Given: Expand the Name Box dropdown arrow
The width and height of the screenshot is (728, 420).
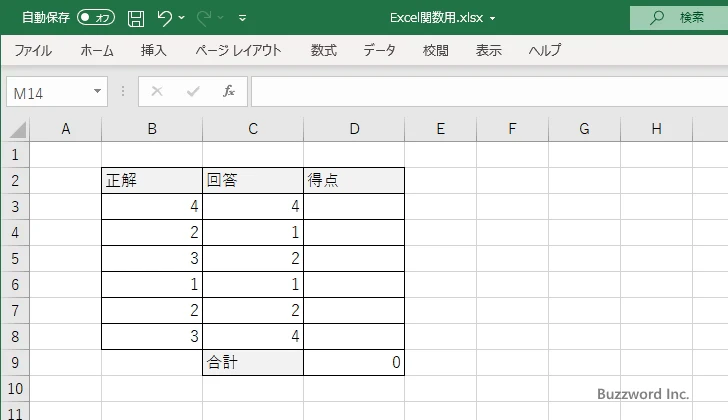Looking at the screenshot, I should point(98,91).
